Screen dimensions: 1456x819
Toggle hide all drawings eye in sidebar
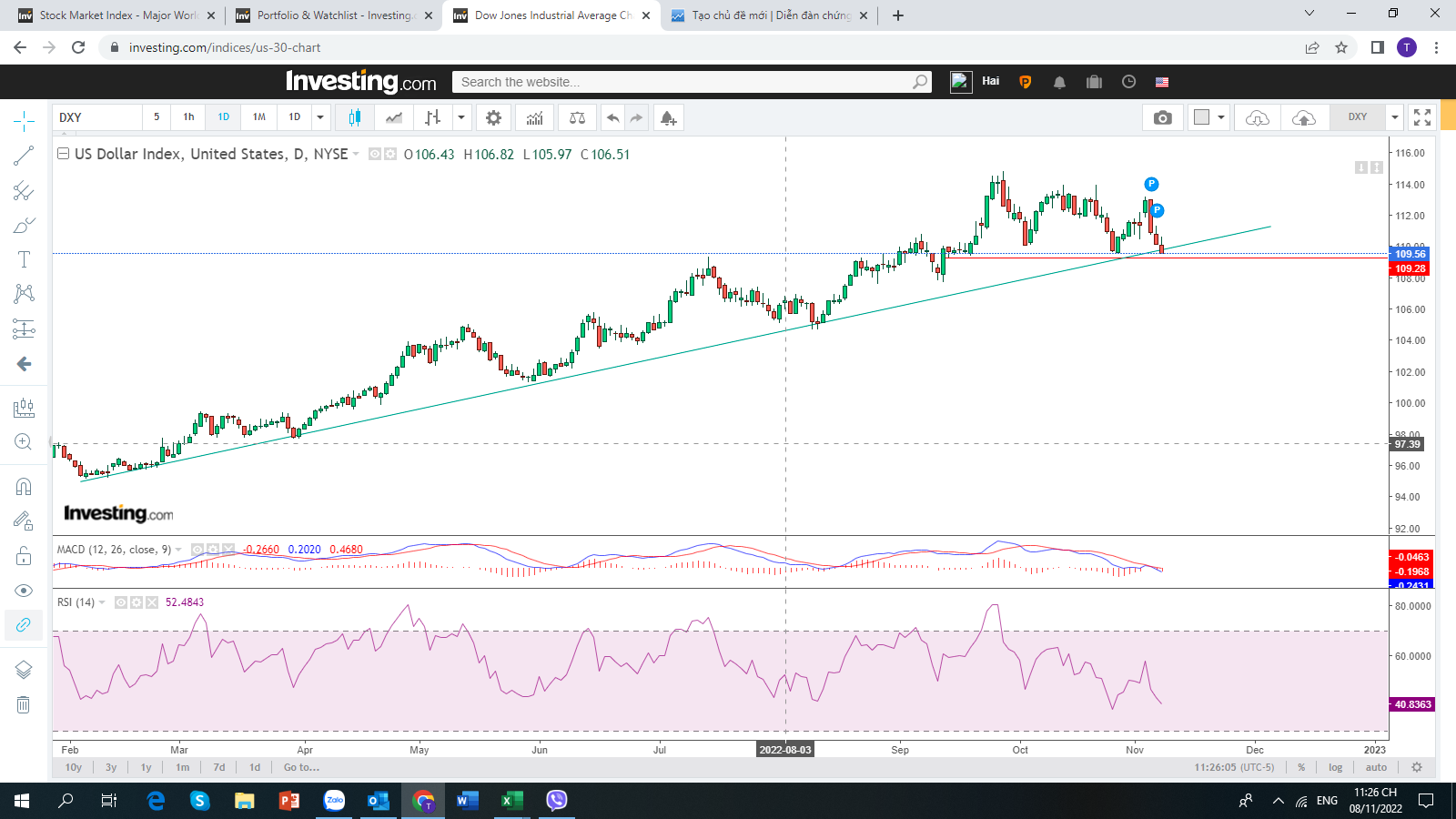pos(24,591)
